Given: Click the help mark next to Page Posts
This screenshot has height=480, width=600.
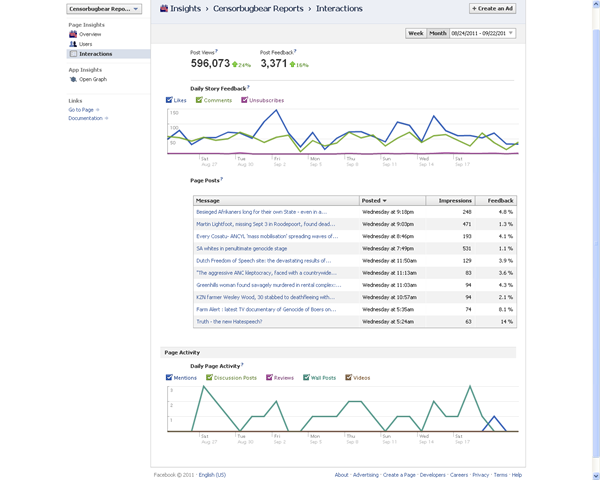Looking at the screenshot, I should pos(222,179).
